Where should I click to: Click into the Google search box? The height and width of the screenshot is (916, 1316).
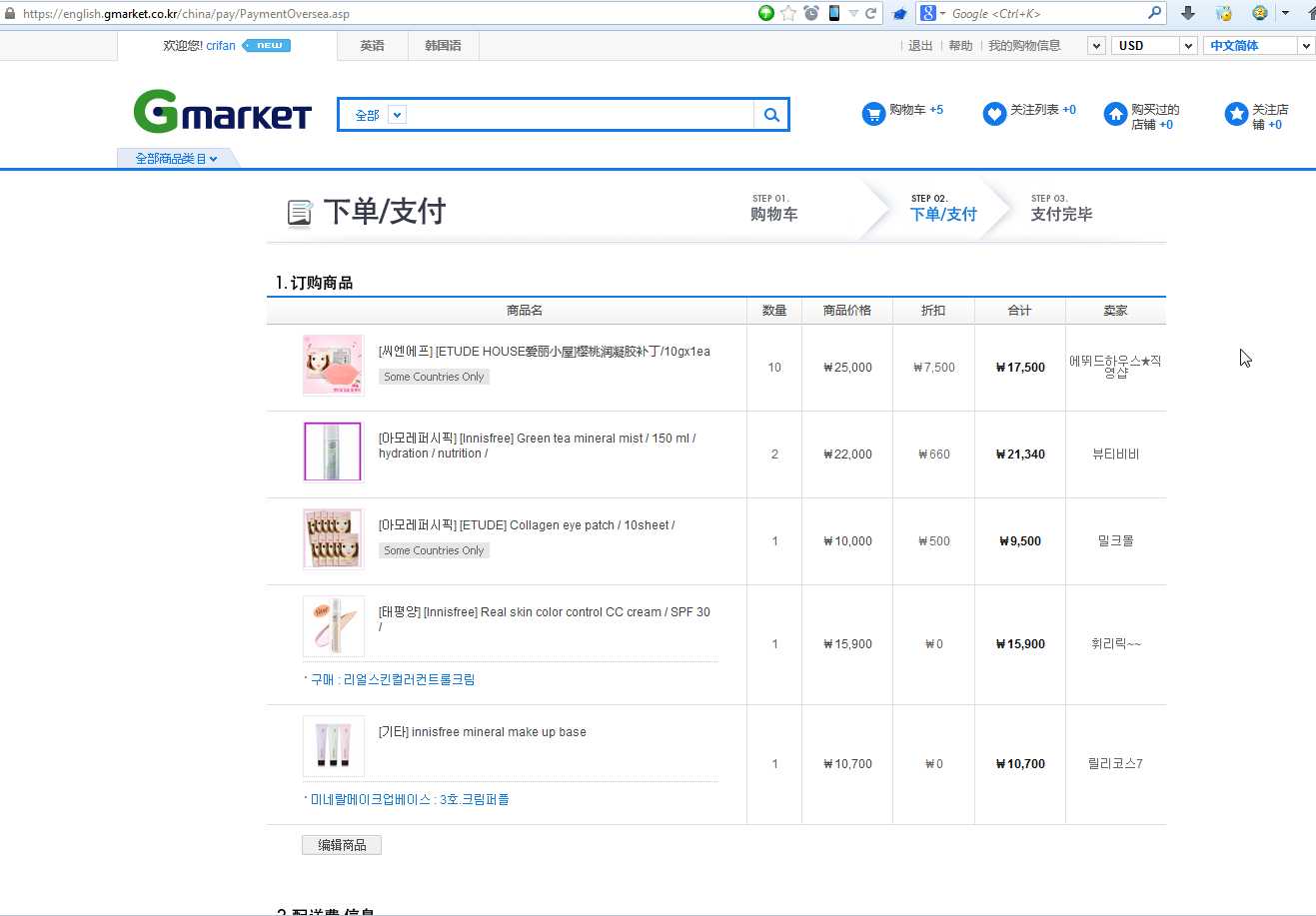coord(1044,13)
